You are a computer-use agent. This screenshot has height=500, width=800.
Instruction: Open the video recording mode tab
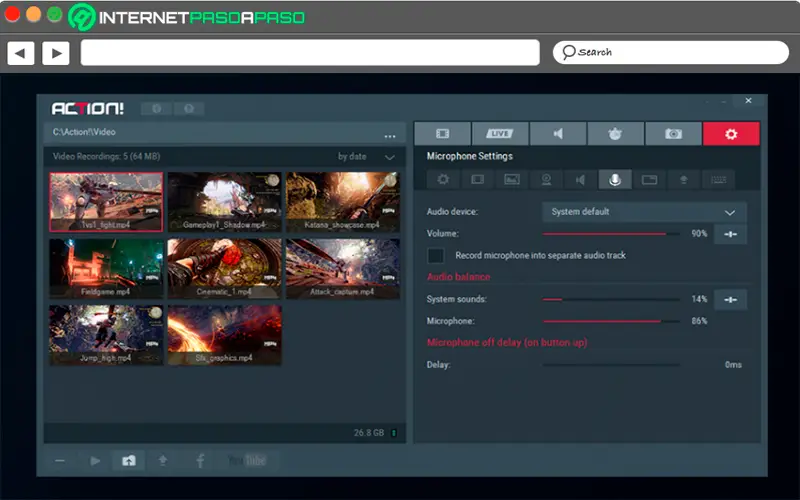(442, 134)
